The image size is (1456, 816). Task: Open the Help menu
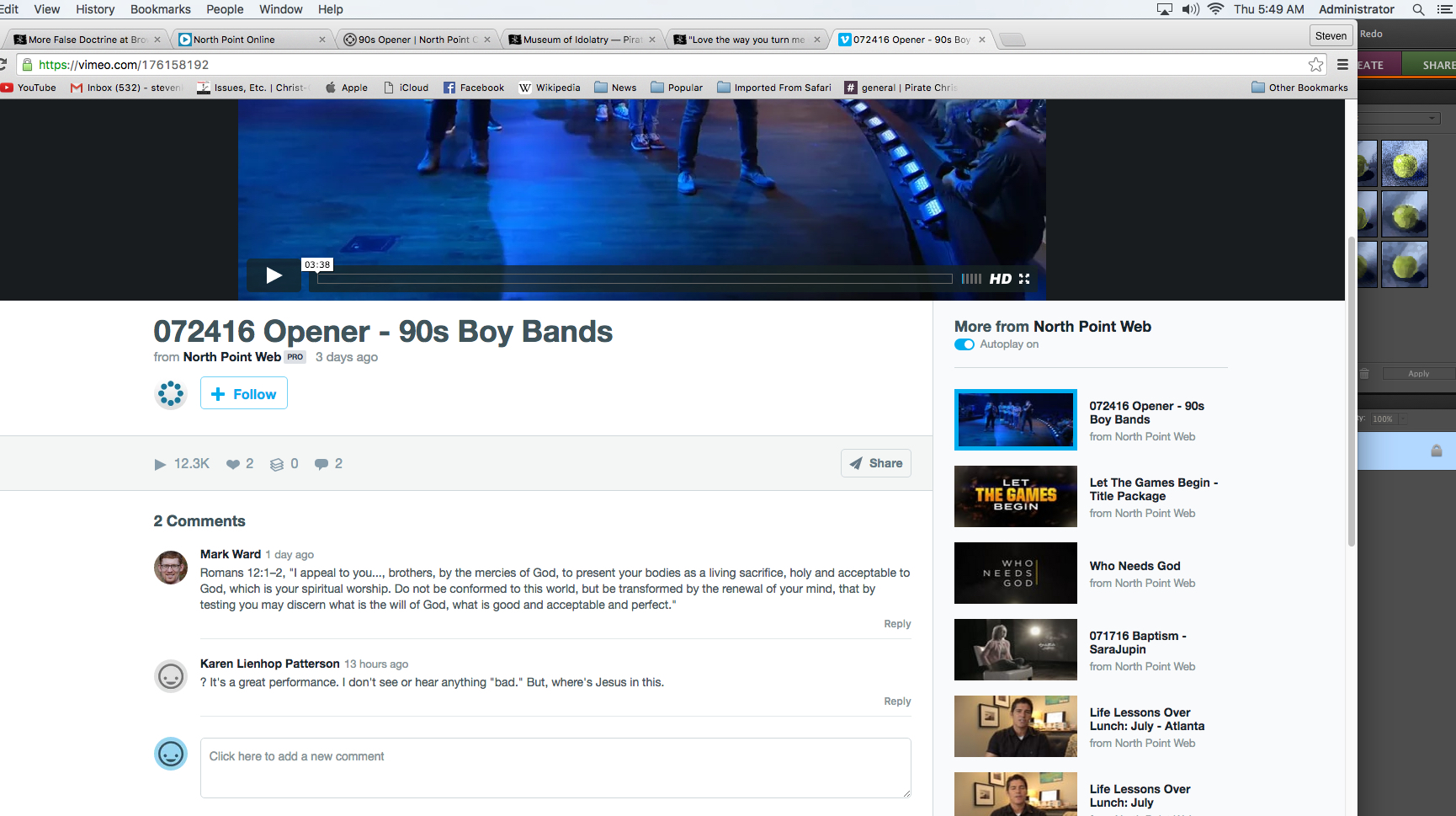tap(331, 9)
